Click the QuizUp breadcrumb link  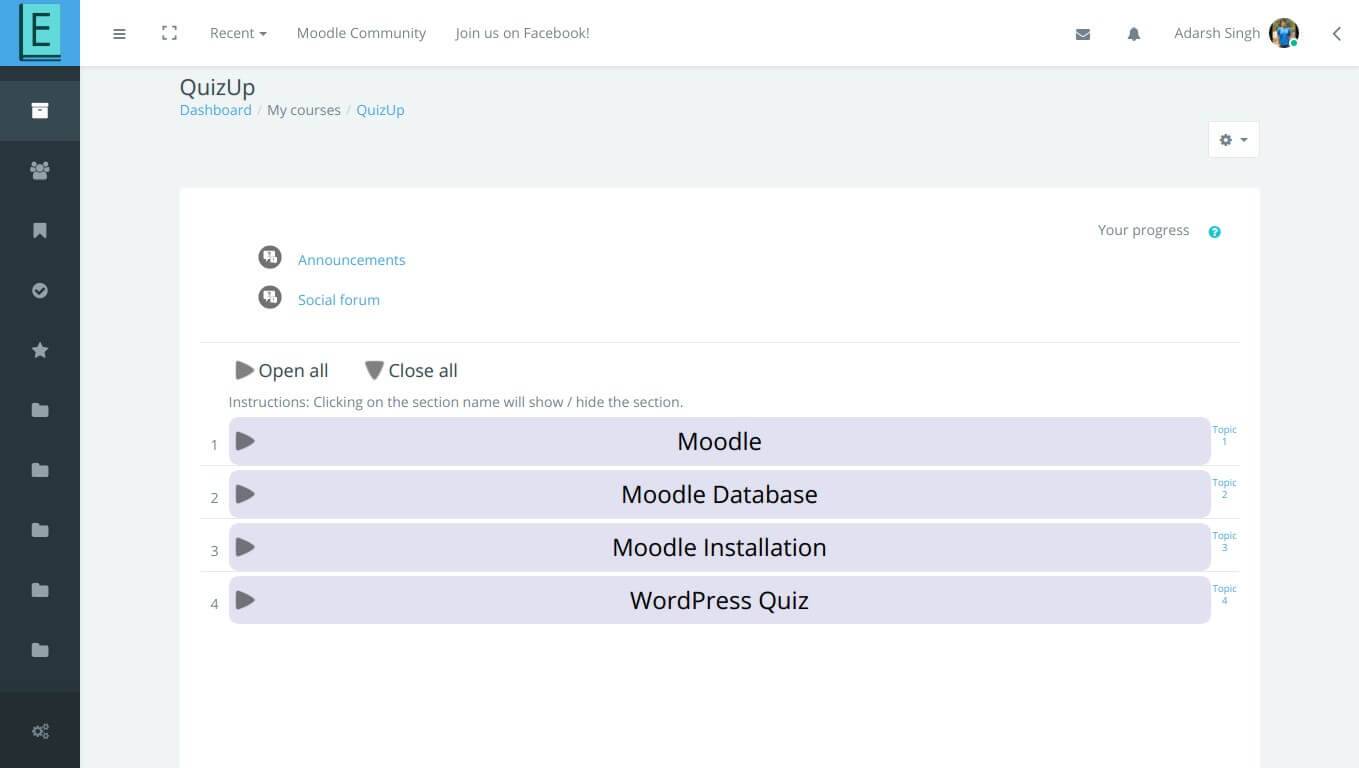380,110
